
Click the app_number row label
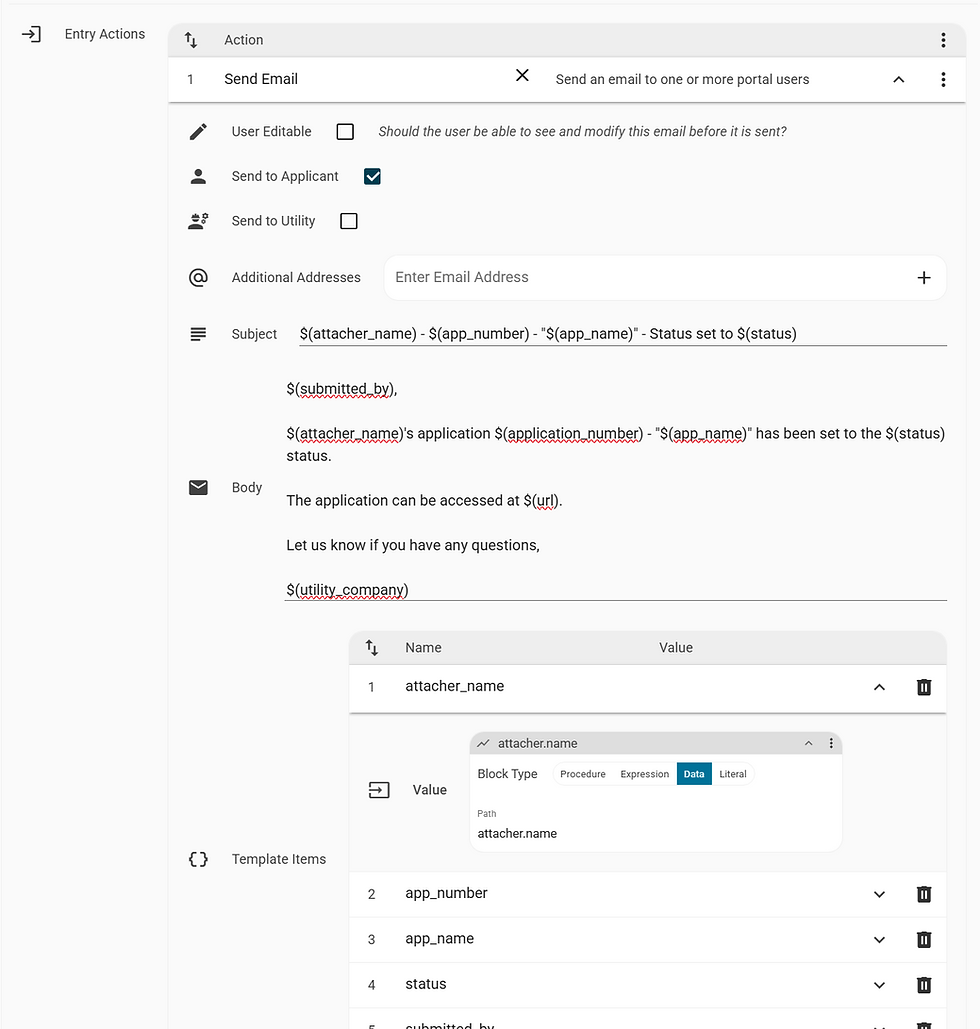point(446,894)
